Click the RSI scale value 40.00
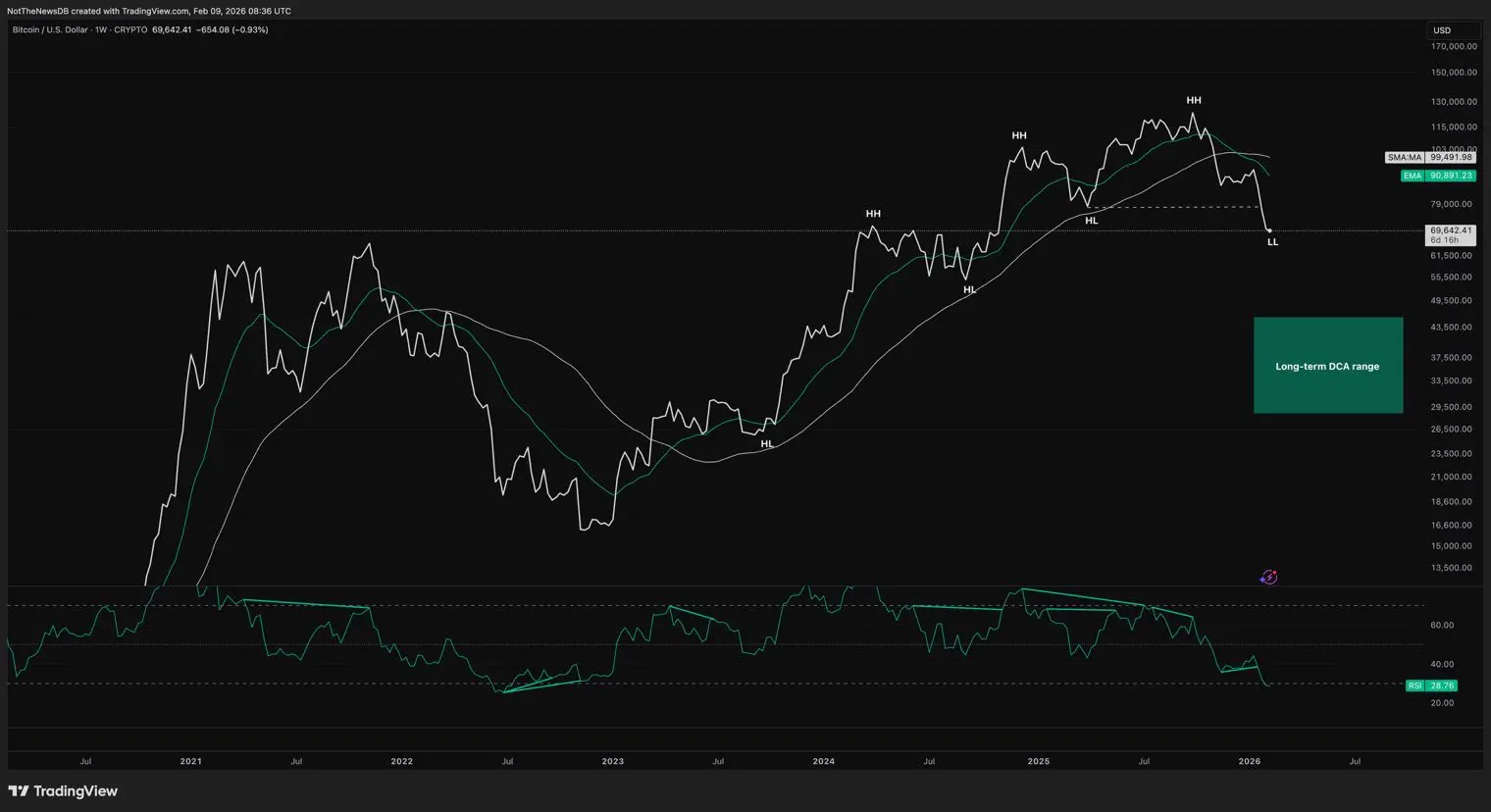This screenshot has width=1491, height=812. (x=1442, y=665)
